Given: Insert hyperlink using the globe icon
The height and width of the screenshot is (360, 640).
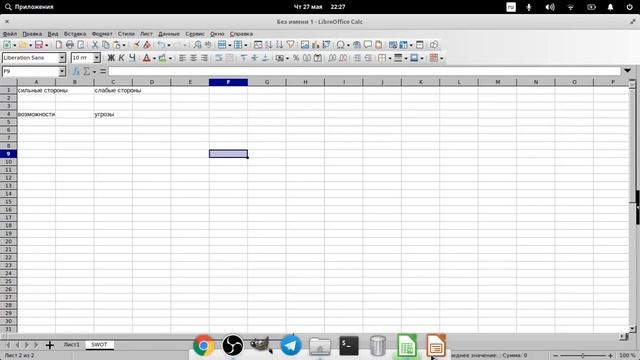Looking at the screenshot, I should [x=357, y=44].
